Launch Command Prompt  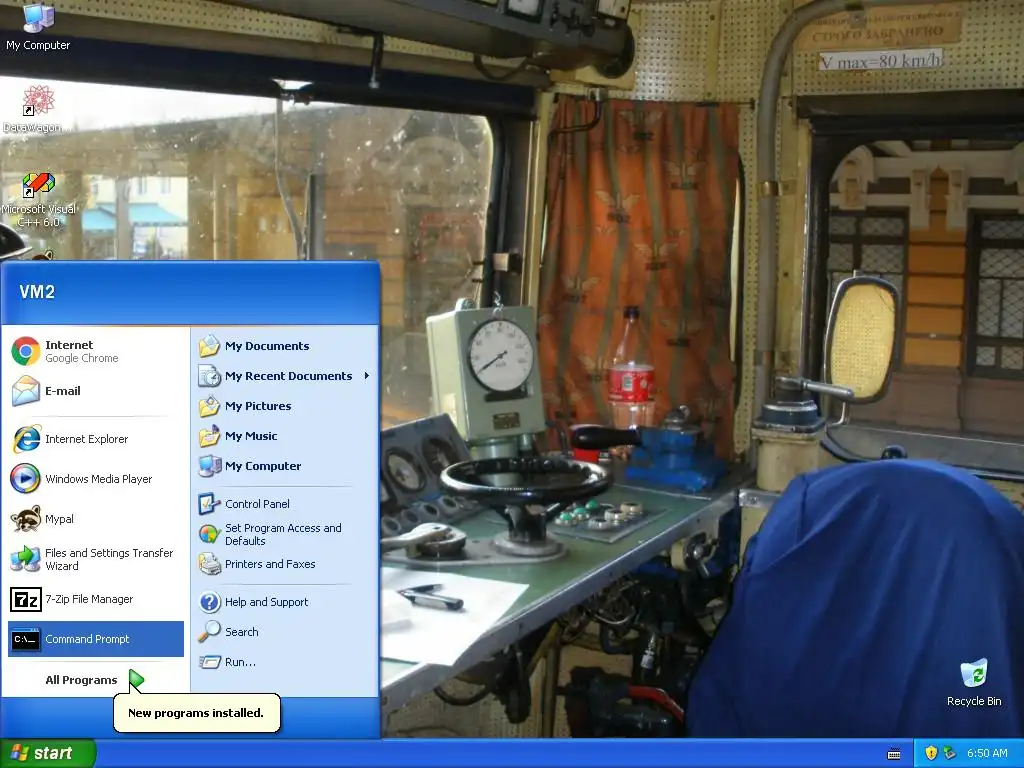(95, 639)
